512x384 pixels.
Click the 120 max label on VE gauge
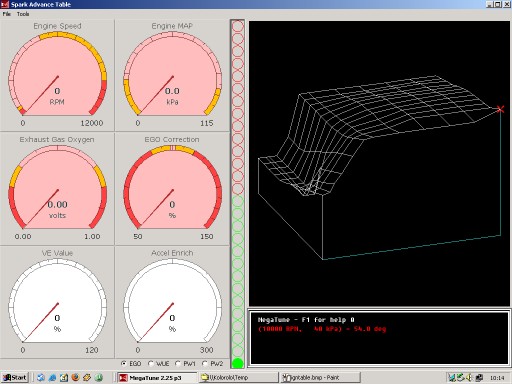[x=92, y=350]
